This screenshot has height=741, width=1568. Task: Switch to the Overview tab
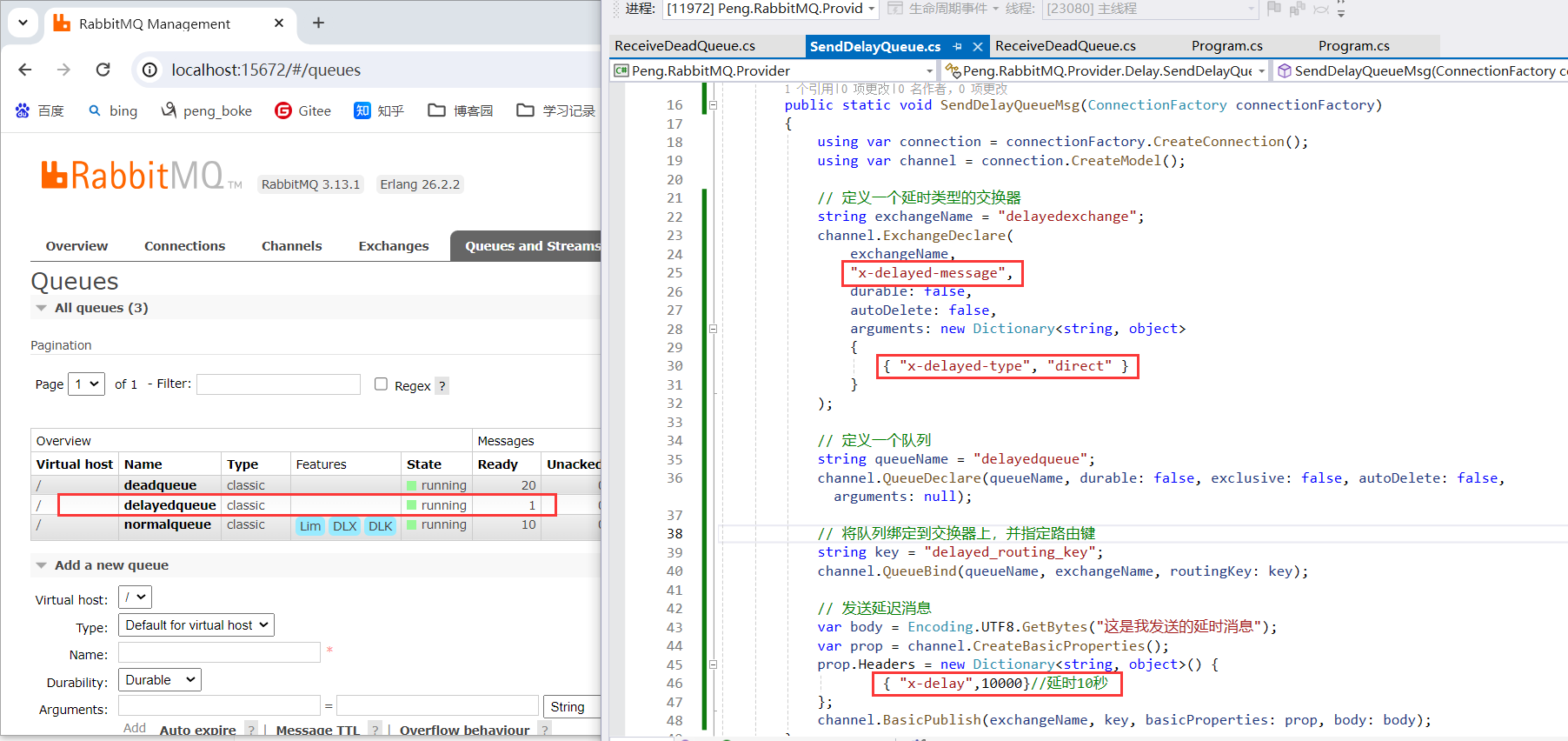point(76,246)
